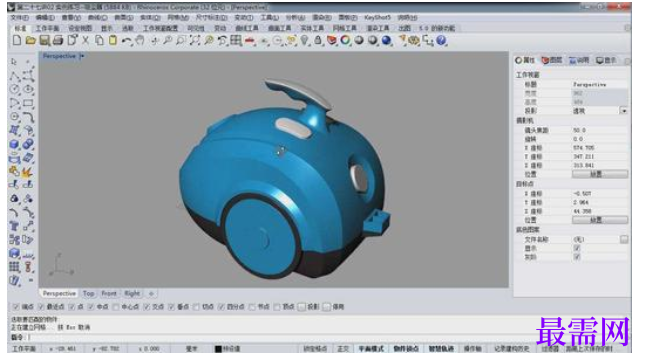Enable the 投影 osnap checkbox

click(x=302, y=307)
